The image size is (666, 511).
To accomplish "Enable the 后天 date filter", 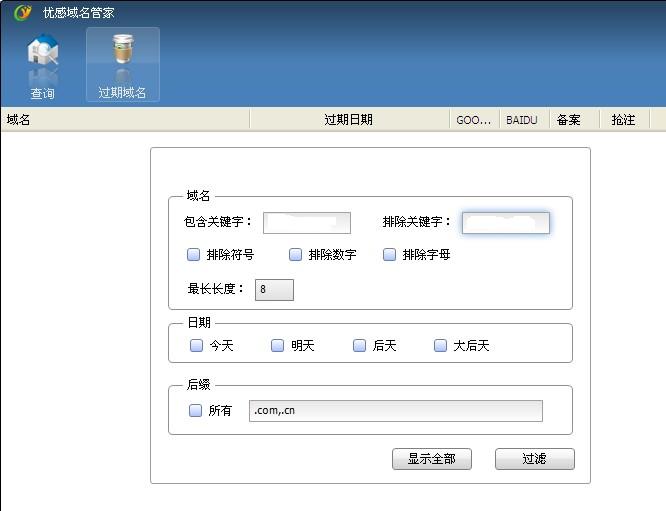I will pyautogui.click(x=360, y=346).
